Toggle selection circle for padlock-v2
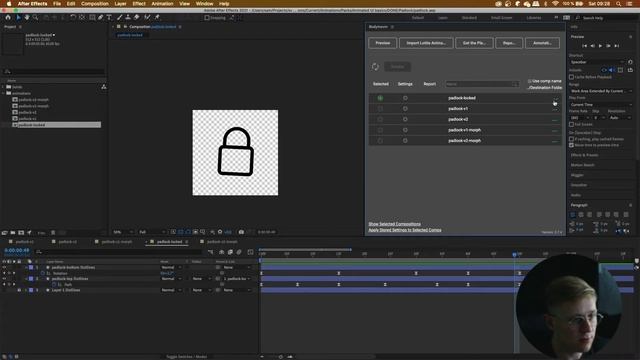Screen dimensions: 640x360 tap(380, 119)
